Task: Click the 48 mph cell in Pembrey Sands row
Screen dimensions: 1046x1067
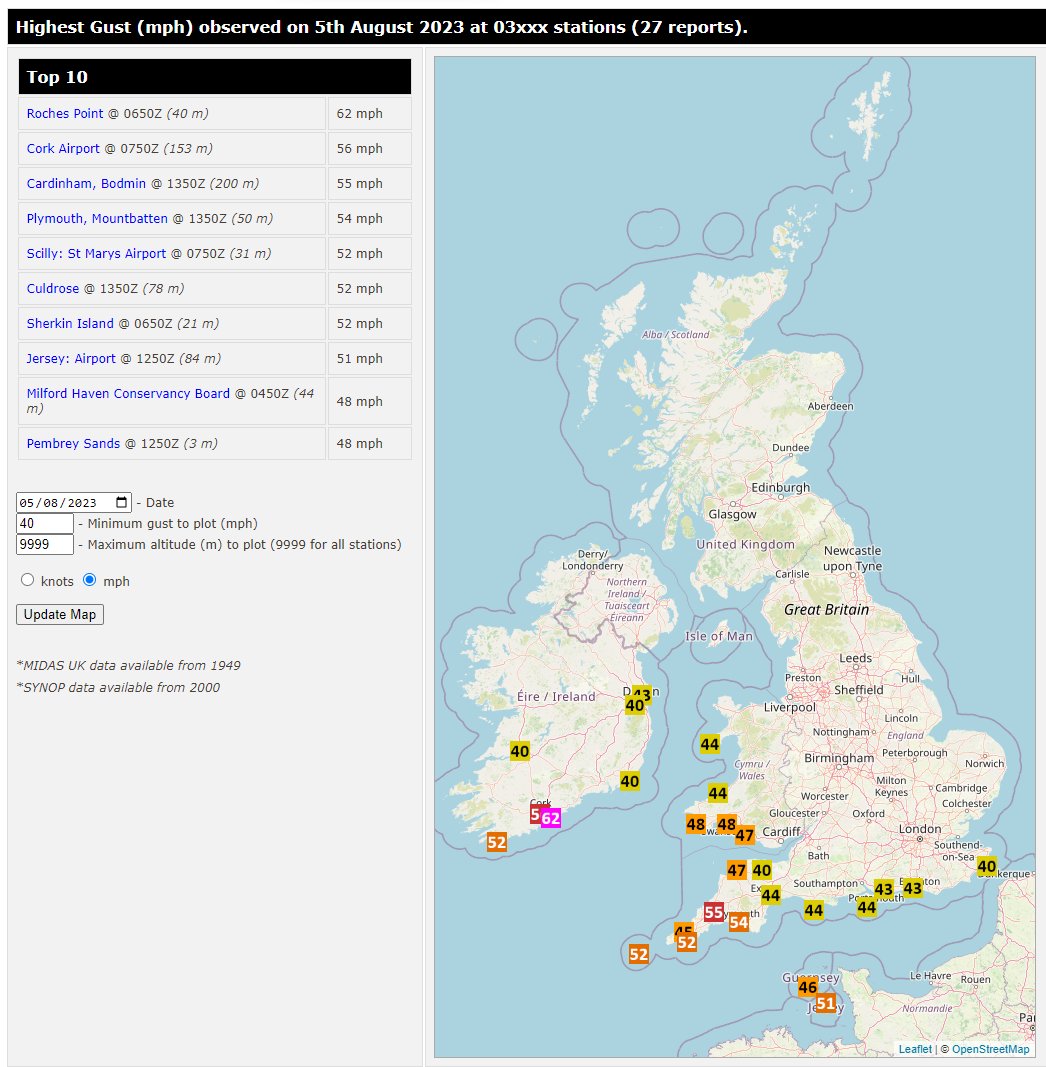Action: tap(370, 443)
